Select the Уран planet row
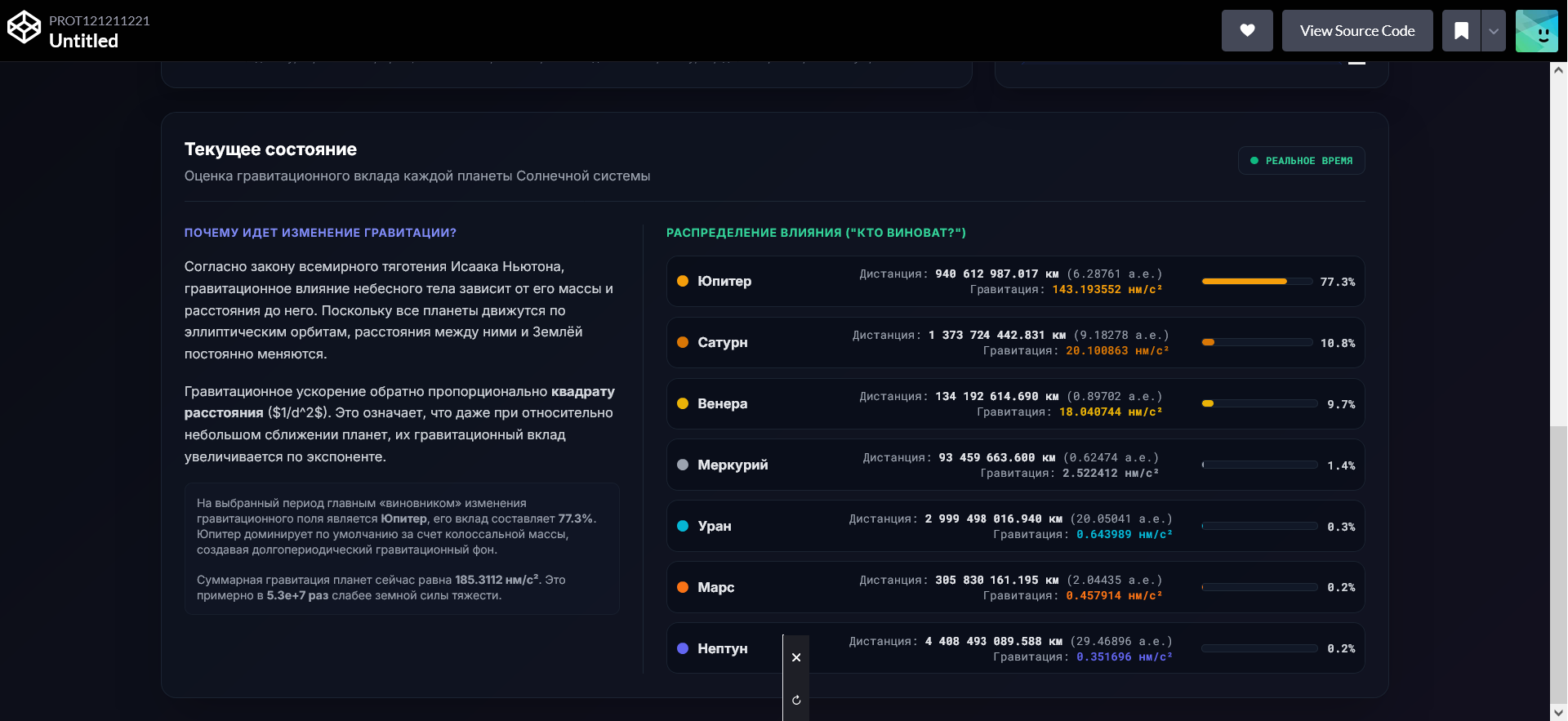The image size is (1568, 721). click(1015, 527)
